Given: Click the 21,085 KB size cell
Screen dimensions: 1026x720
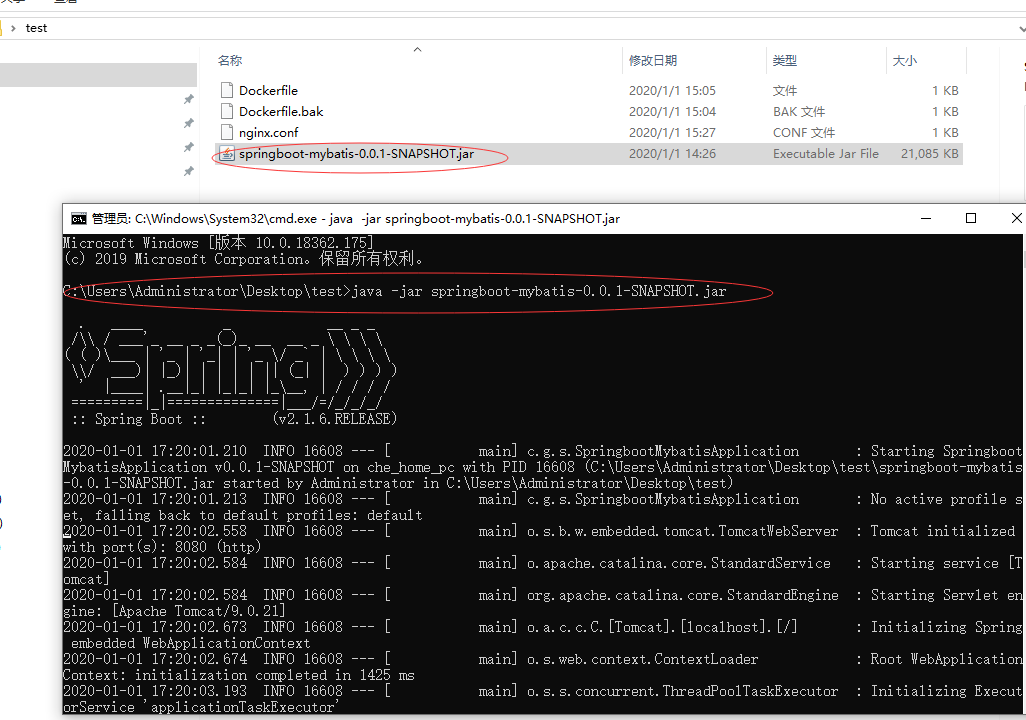Looking at the screenshot, I should tap(929, 154).
